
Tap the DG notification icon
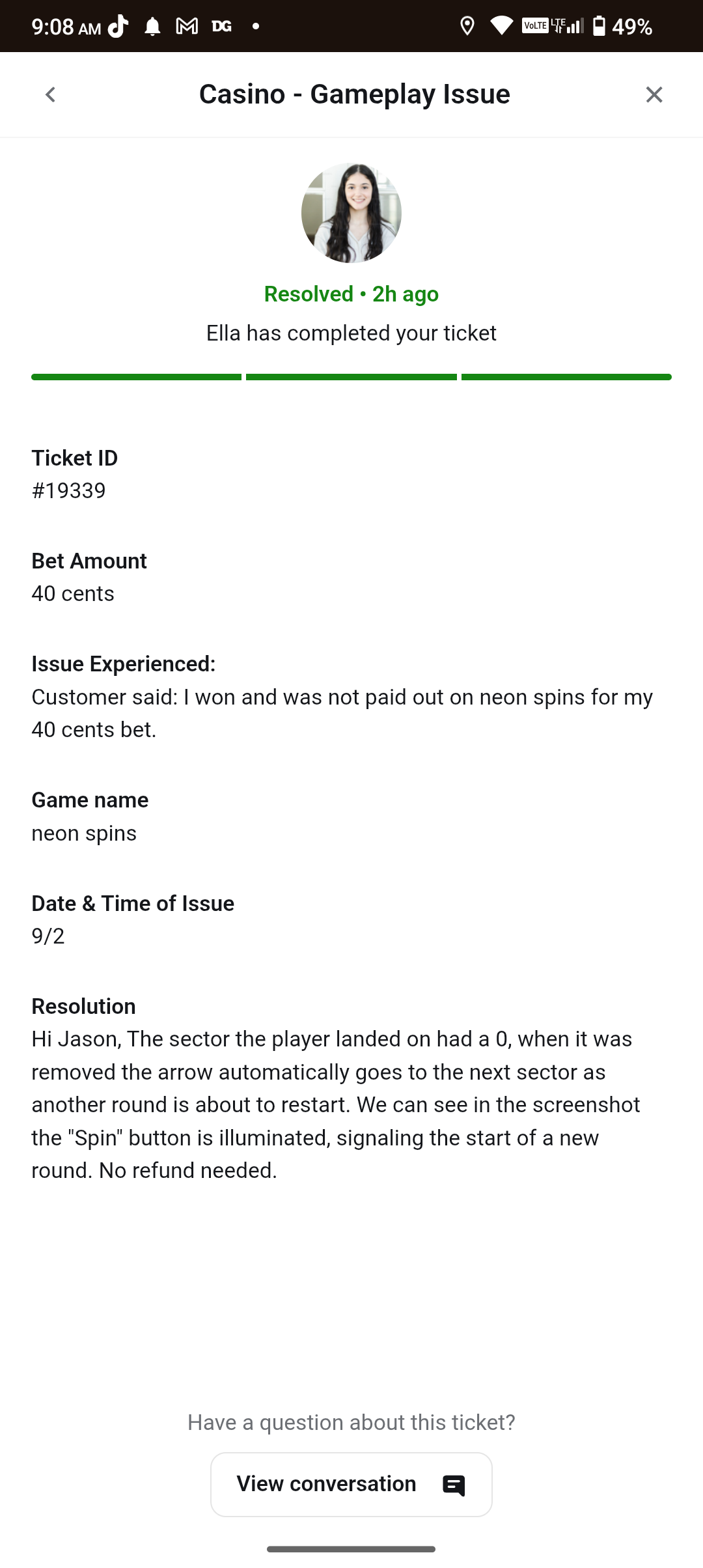tap(221, 27)
